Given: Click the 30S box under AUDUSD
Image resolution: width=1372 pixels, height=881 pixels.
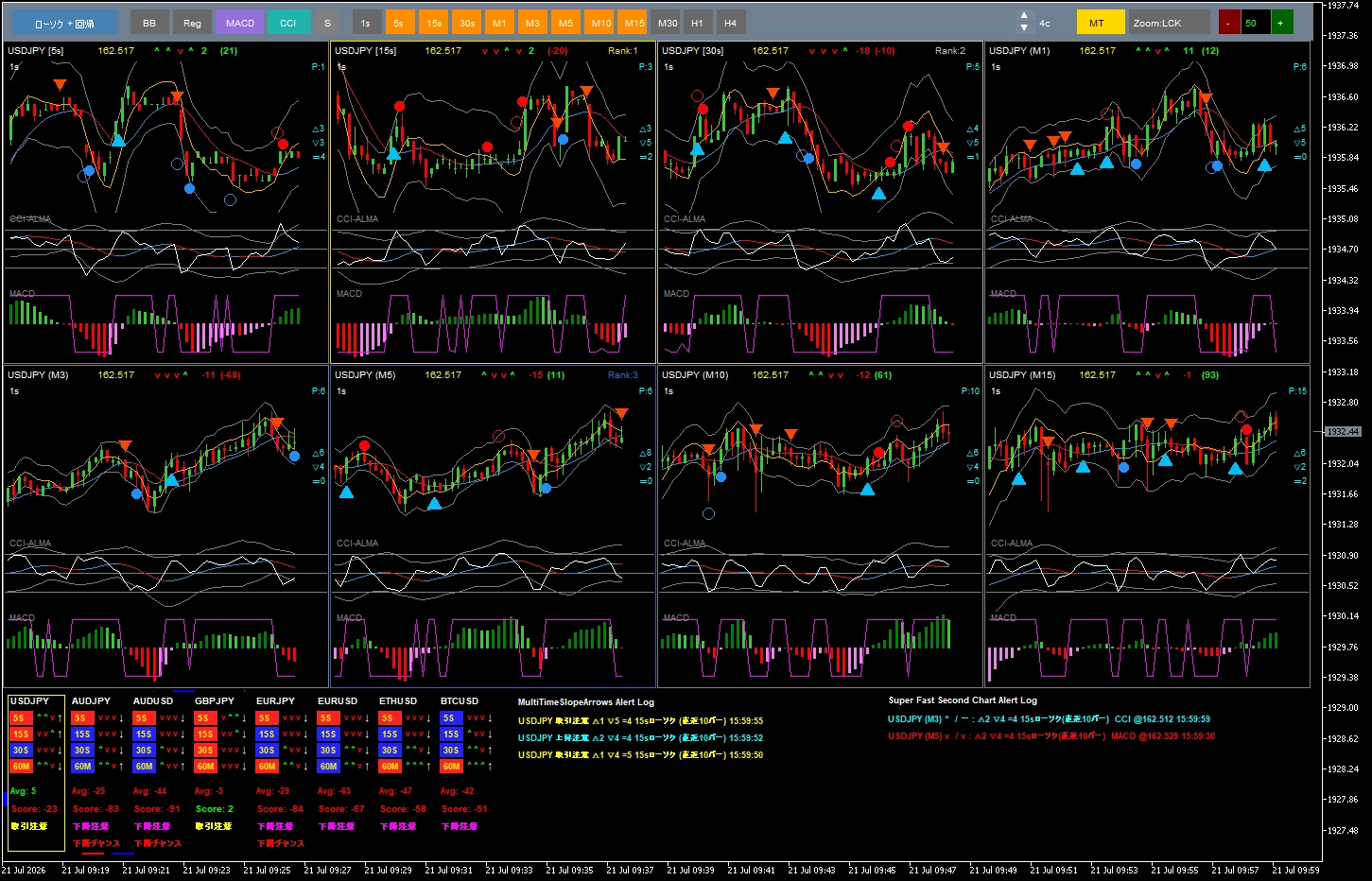Looking at the screenshot, I should (x=144, y=751).
